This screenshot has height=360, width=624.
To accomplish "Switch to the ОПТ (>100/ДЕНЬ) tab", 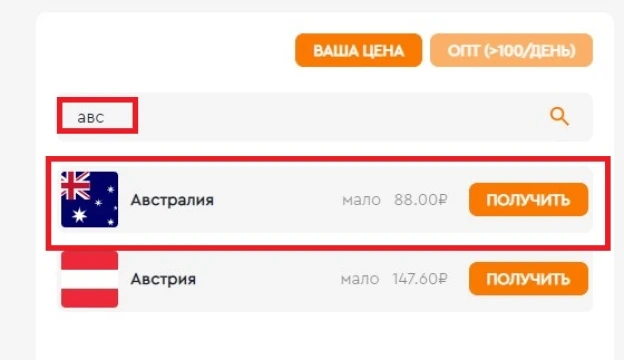I will coord(511,51).
